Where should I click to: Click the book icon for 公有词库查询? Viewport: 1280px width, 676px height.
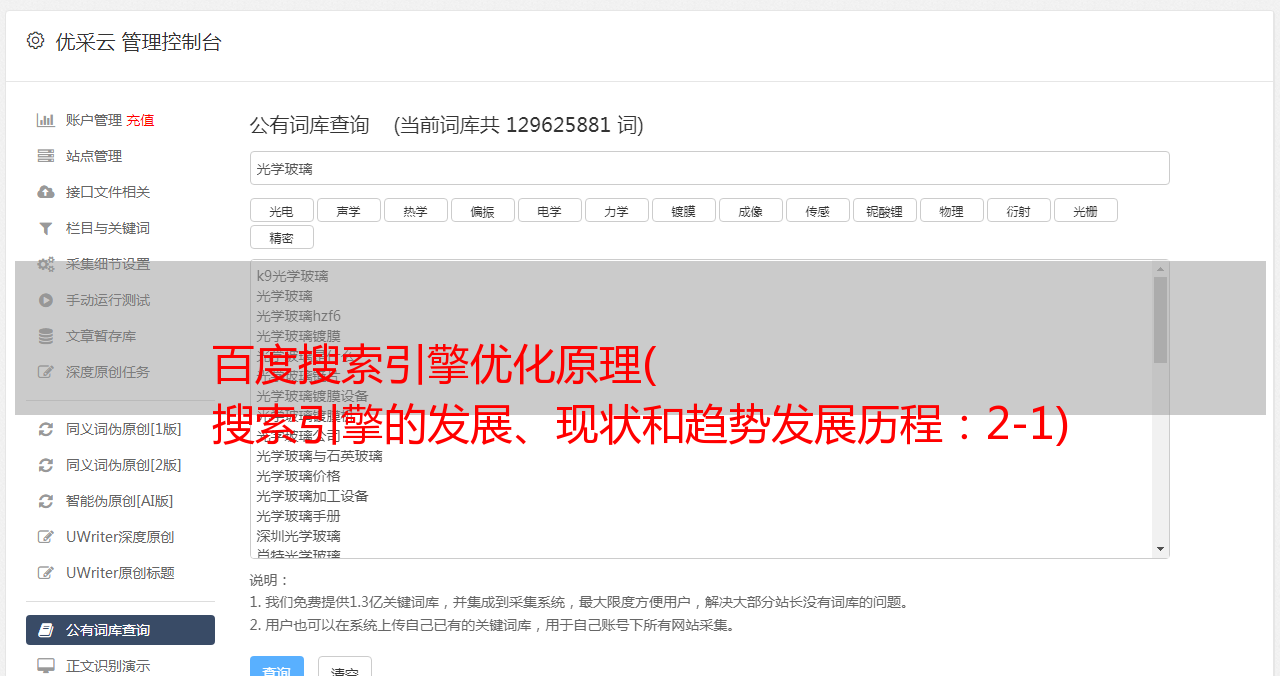[x=46, y=630]
